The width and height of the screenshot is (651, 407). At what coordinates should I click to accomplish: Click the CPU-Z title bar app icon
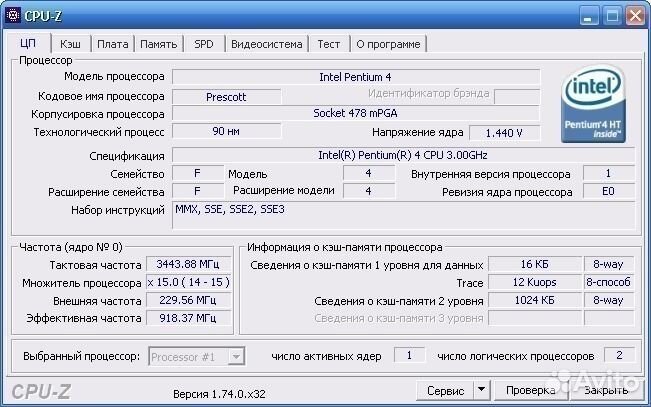click(12, 15)
